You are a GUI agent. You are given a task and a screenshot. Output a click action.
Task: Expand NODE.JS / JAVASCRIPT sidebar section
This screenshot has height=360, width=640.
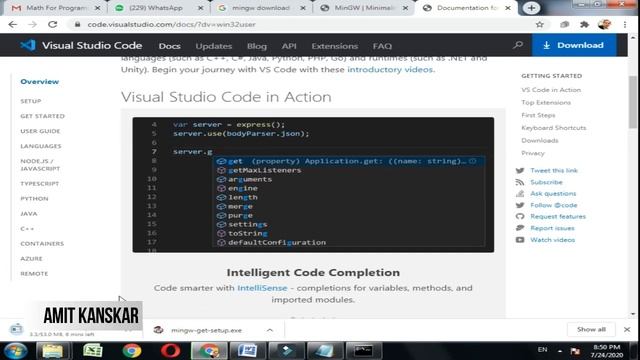pyautogui.click(x=40, y=165)
